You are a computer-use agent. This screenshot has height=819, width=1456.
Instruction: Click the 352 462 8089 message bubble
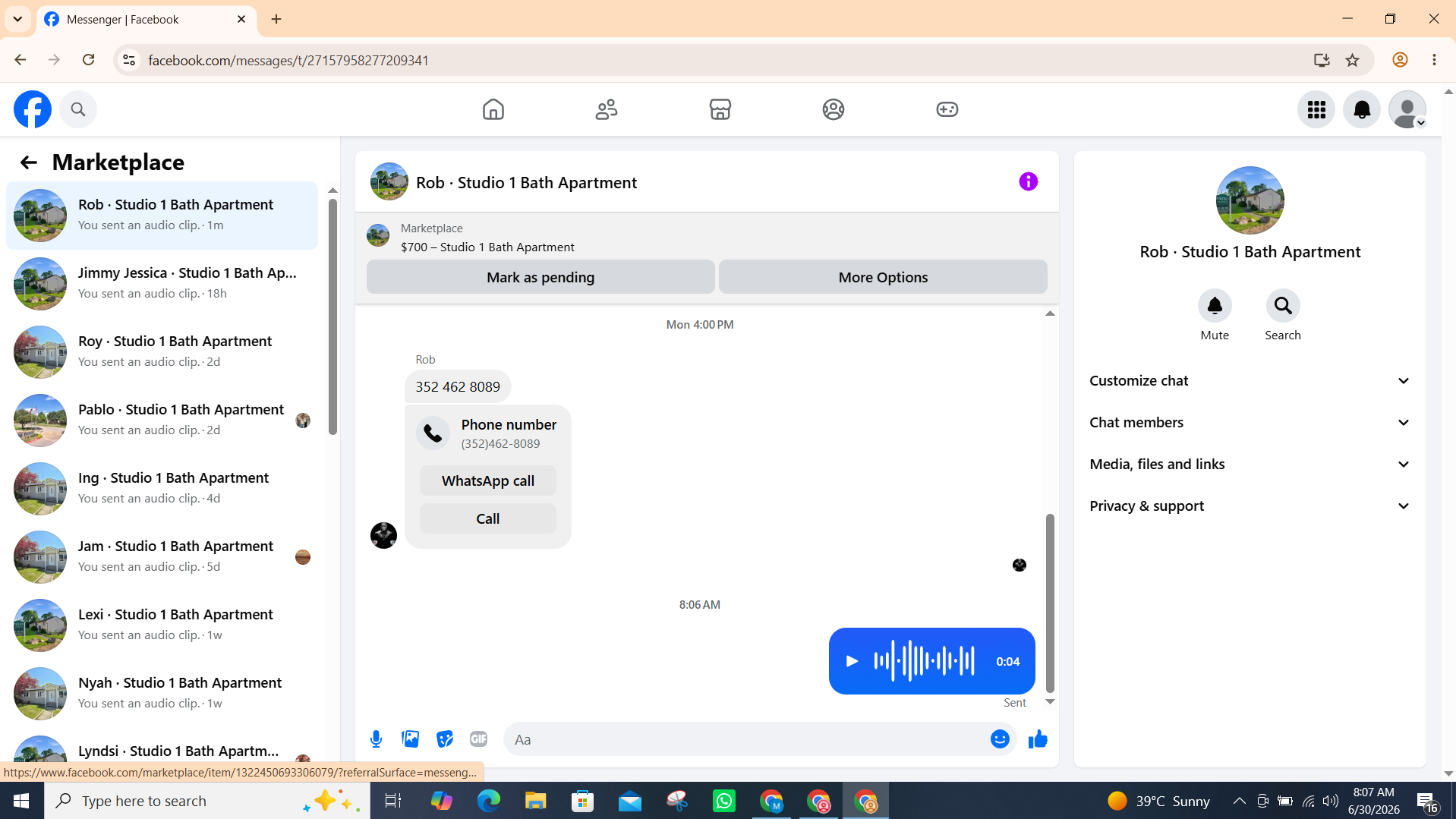(x=458, y=387)
